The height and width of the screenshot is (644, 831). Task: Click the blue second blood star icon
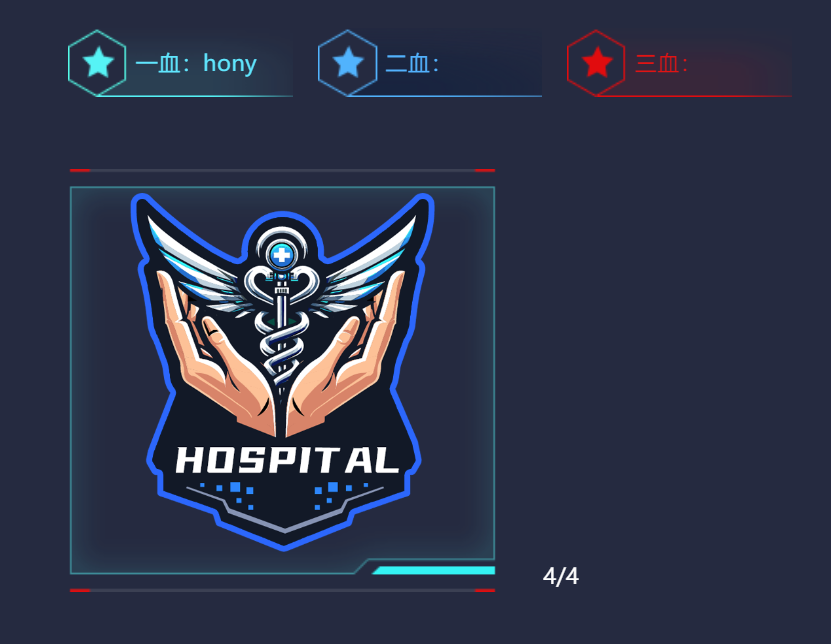[348, 63]
